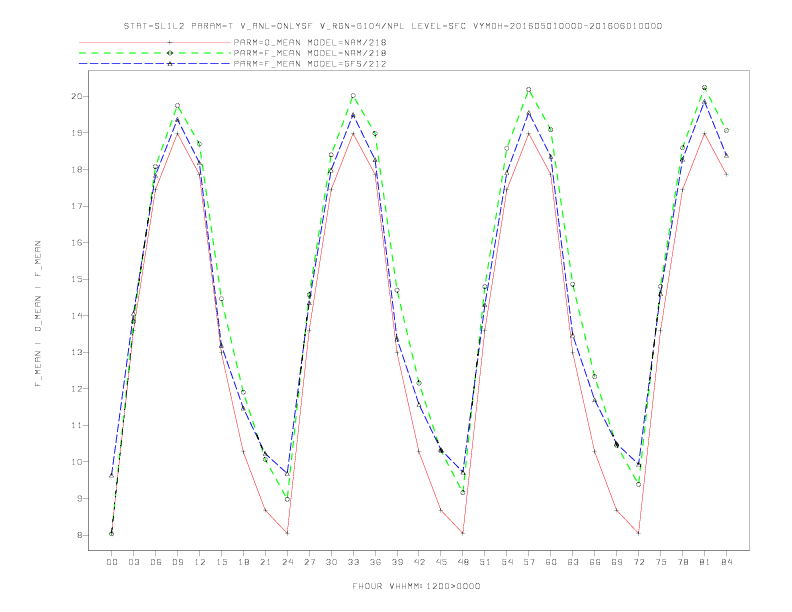The width and height of the screenshot is (792, 612).
Task: Click x-axis tick label 39
Action: pos(397,562)
